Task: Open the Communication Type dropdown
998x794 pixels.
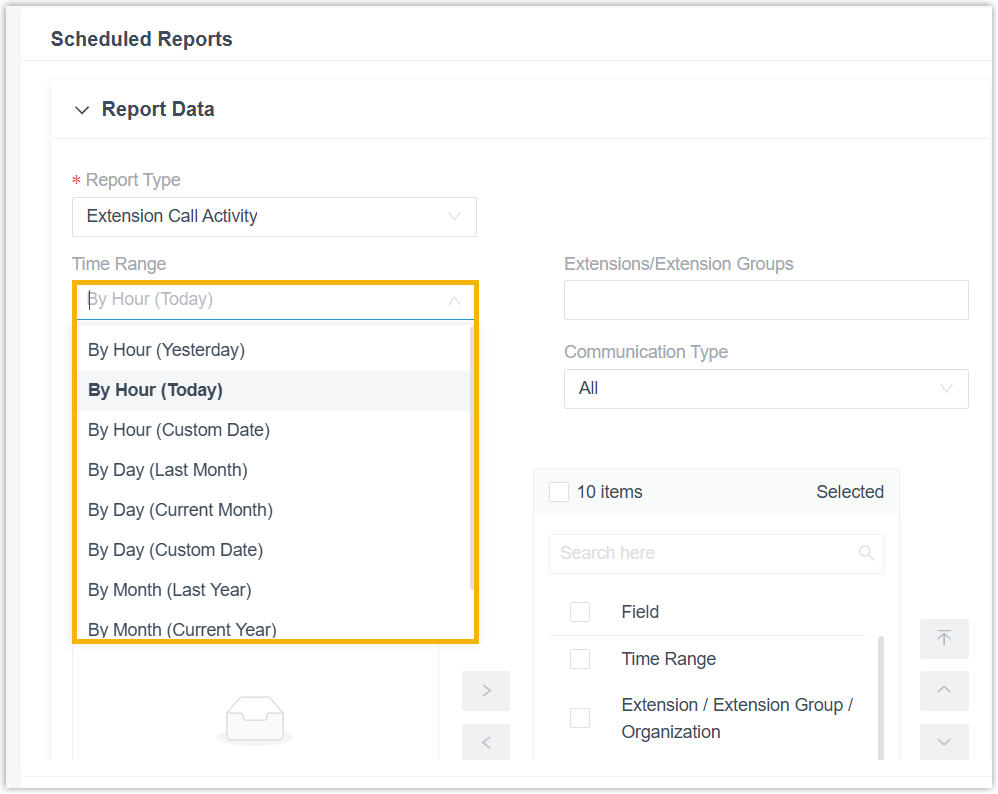Action: click(766, 388)
